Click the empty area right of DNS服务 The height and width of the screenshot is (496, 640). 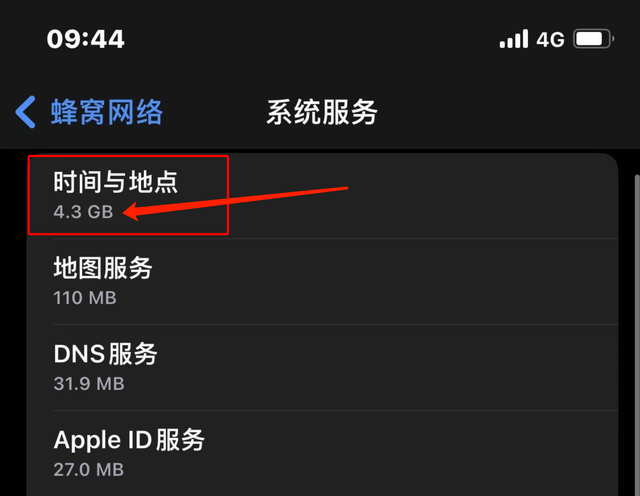[388, 368]
